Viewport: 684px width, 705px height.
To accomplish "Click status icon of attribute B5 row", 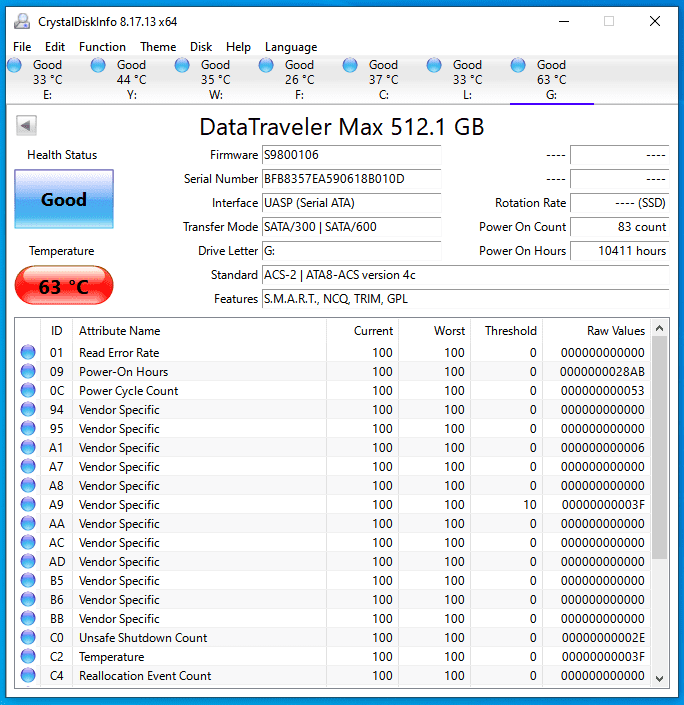I will tap(28, 580).
